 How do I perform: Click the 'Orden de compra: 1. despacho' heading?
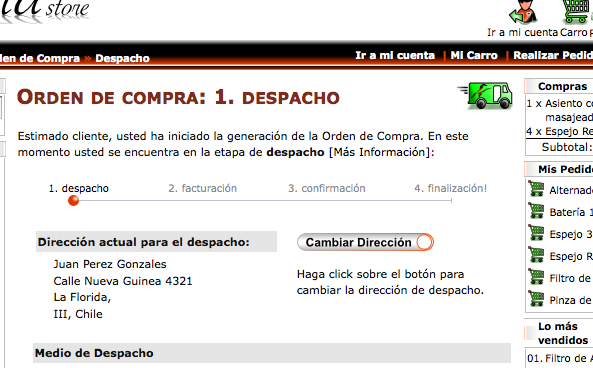click(x=178, y=97)
